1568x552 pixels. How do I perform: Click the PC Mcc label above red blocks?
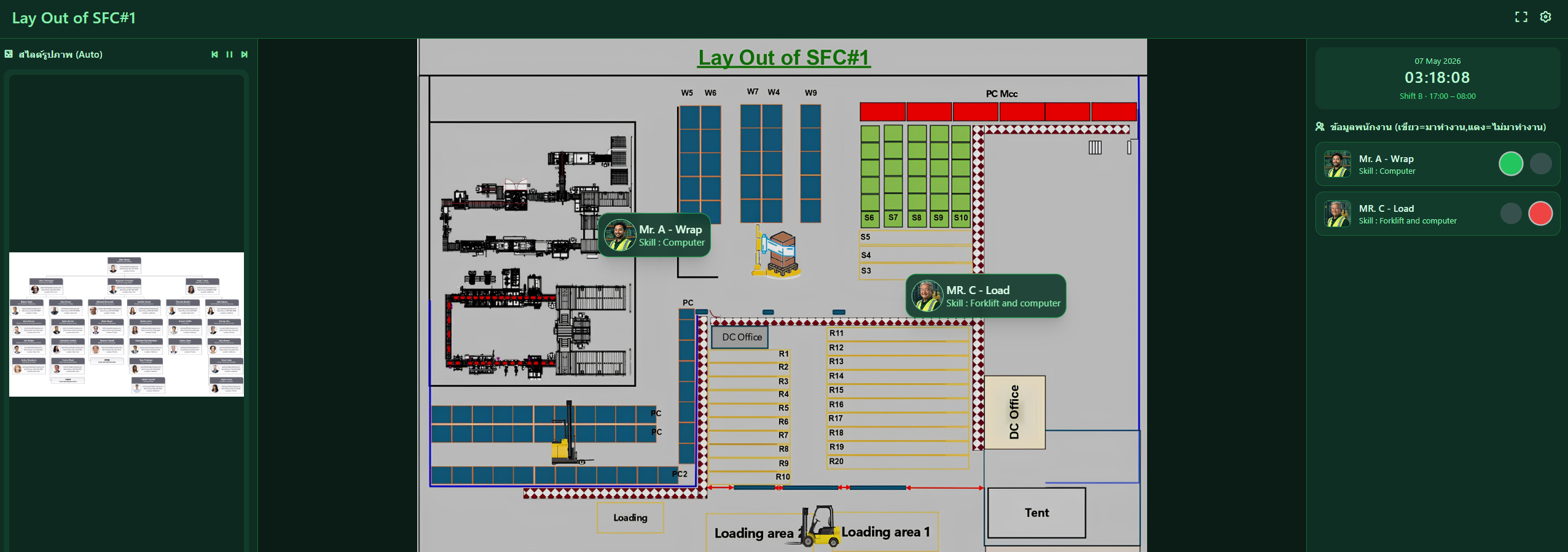tap(1002, 94)
